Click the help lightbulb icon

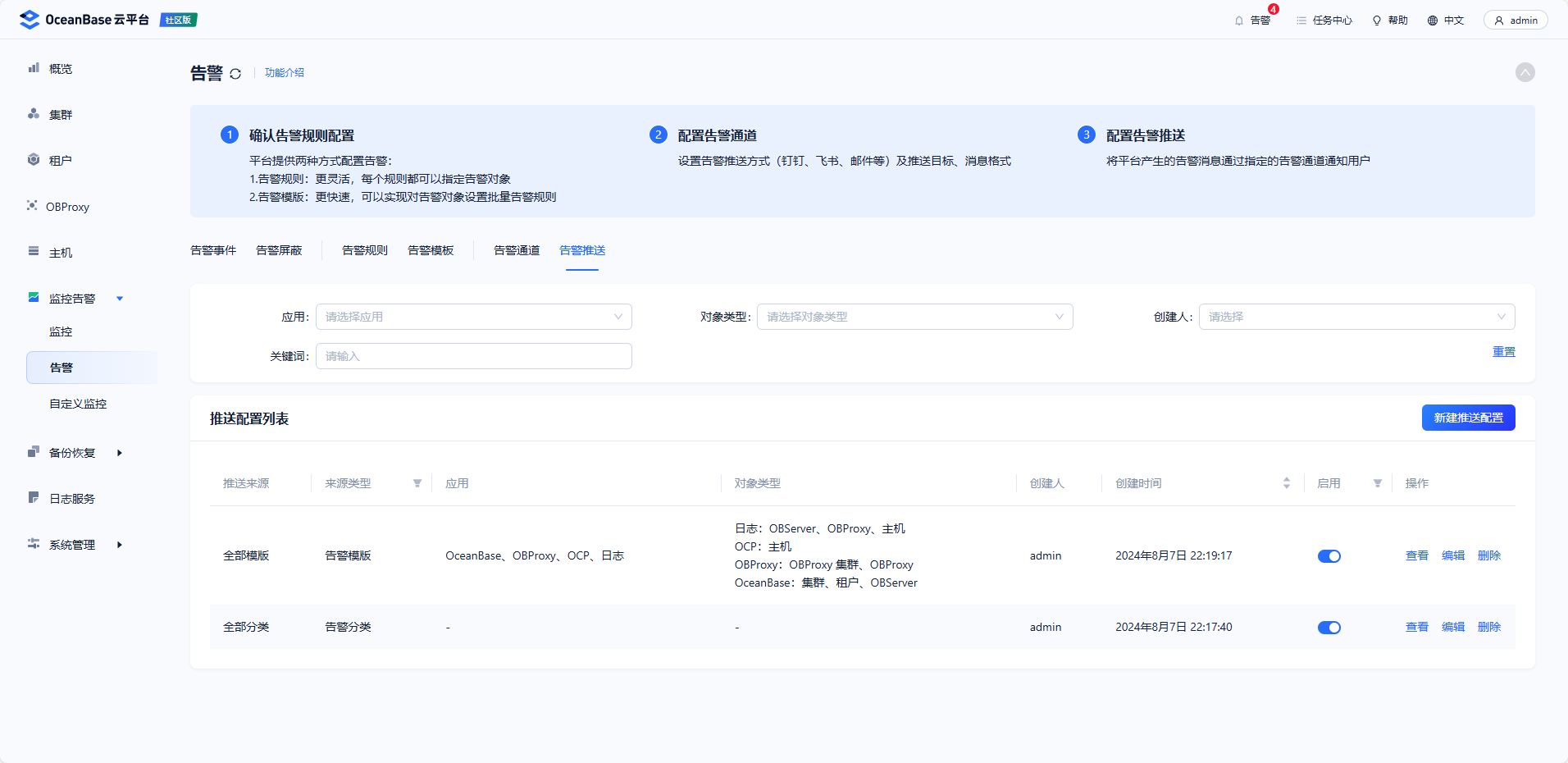1377,21
